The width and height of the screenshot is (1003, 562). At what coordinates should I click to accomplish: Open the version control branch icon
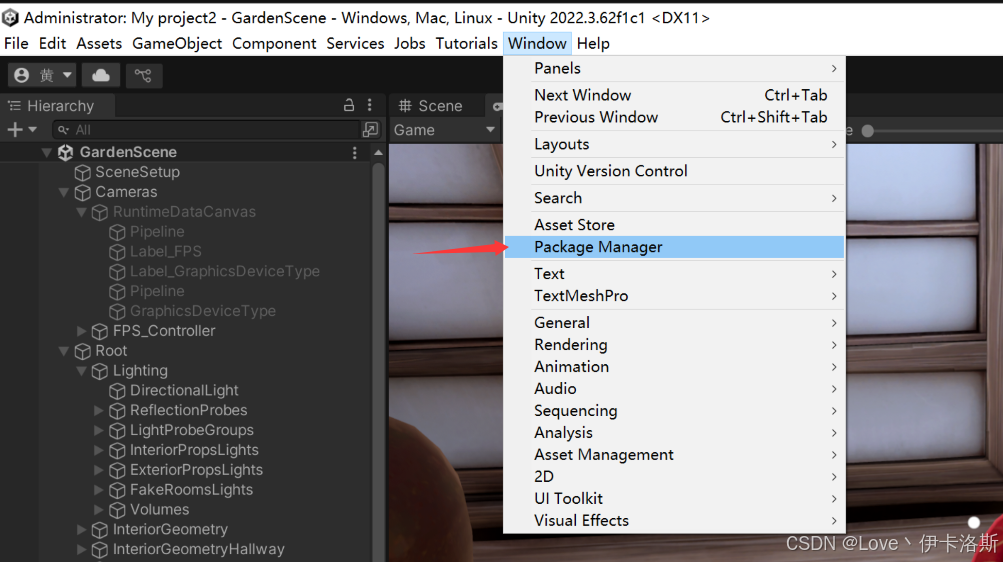[x=143, y=75]
